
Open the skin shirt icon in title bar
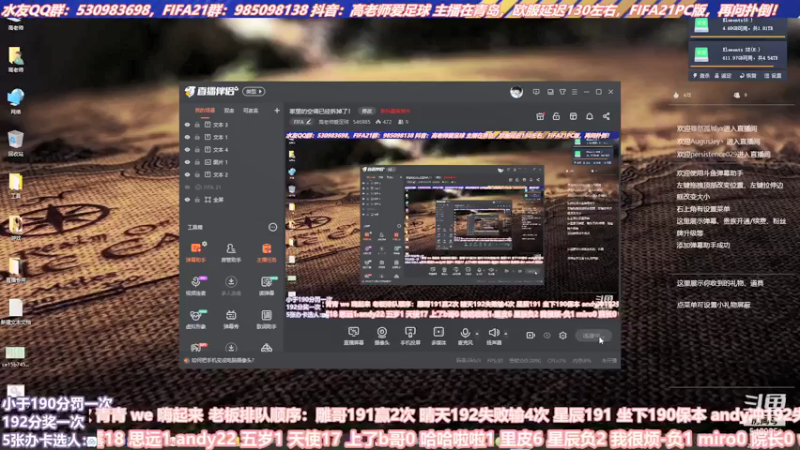562,92
